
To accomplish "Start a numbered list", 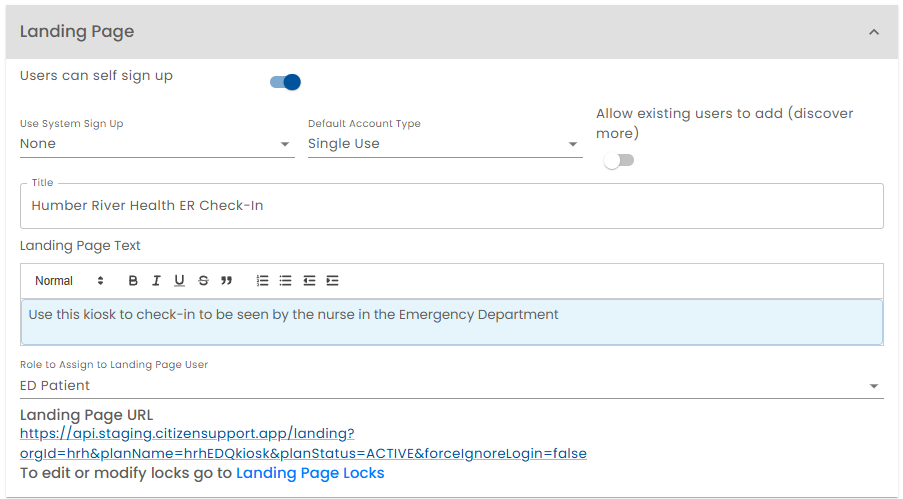I will pyautogui.click(x=262, y=281).
